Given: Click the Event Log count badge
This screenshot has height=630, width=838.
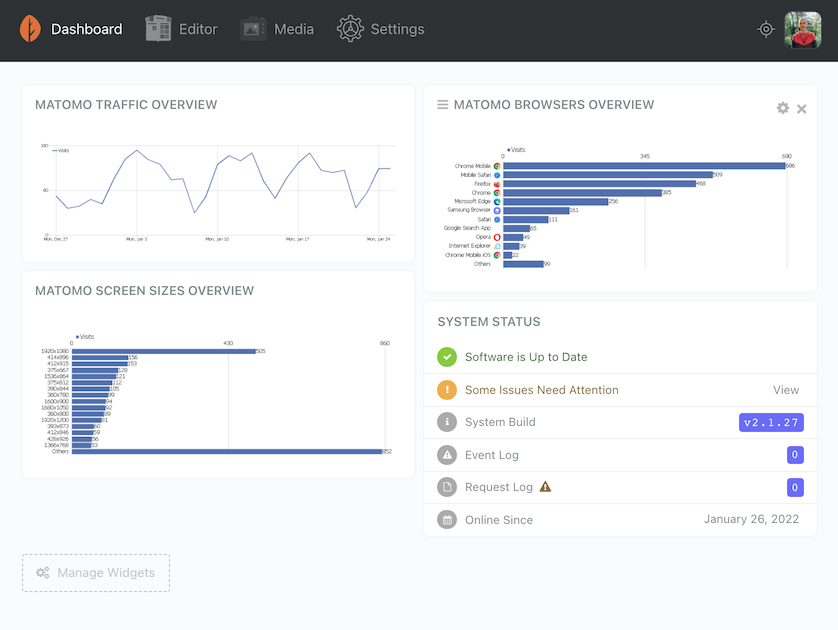Looking at the screenshot, I should point(795,455).
